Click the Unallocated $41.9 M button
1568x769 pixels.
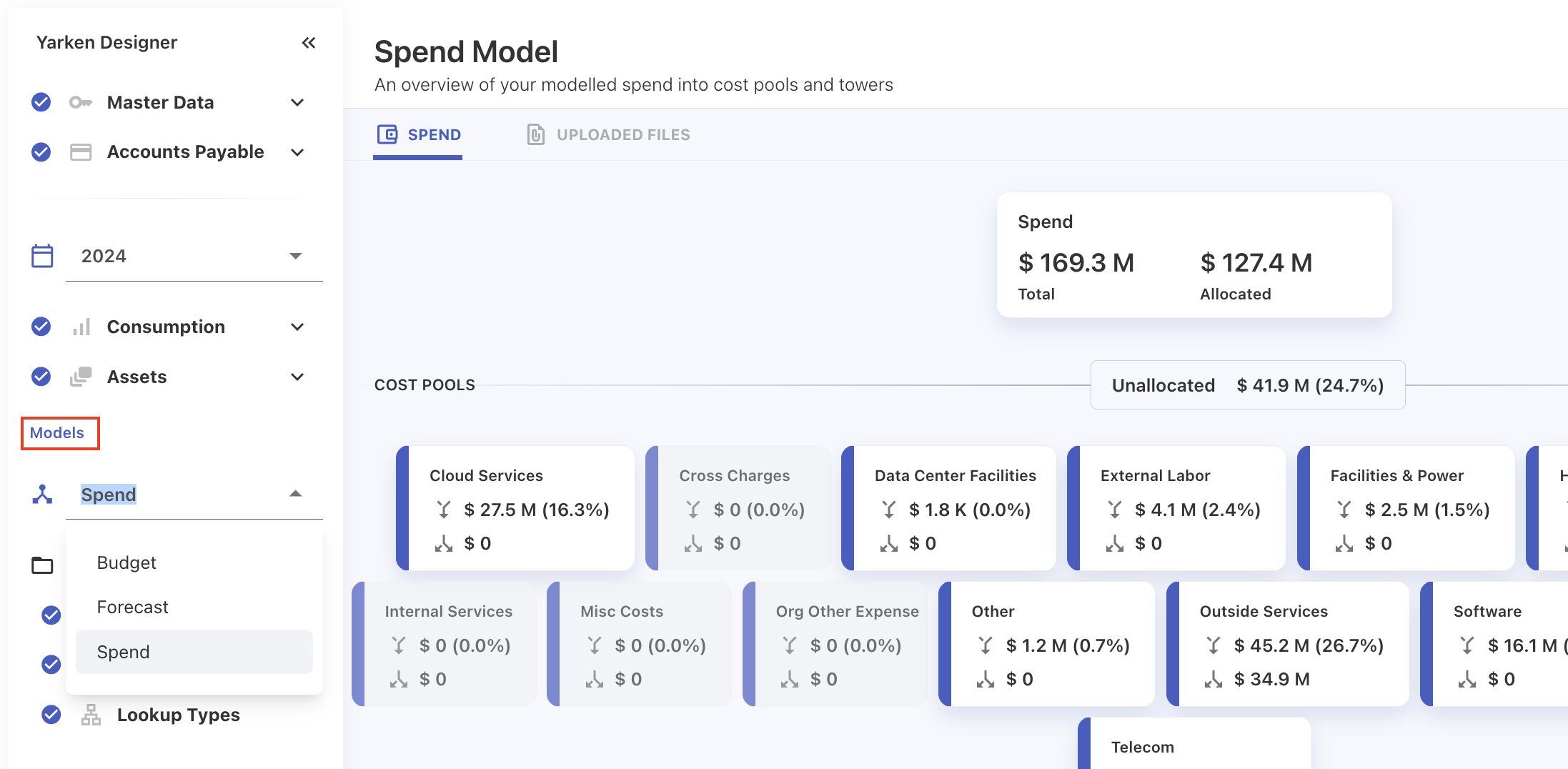click(x=1247, y=385)
